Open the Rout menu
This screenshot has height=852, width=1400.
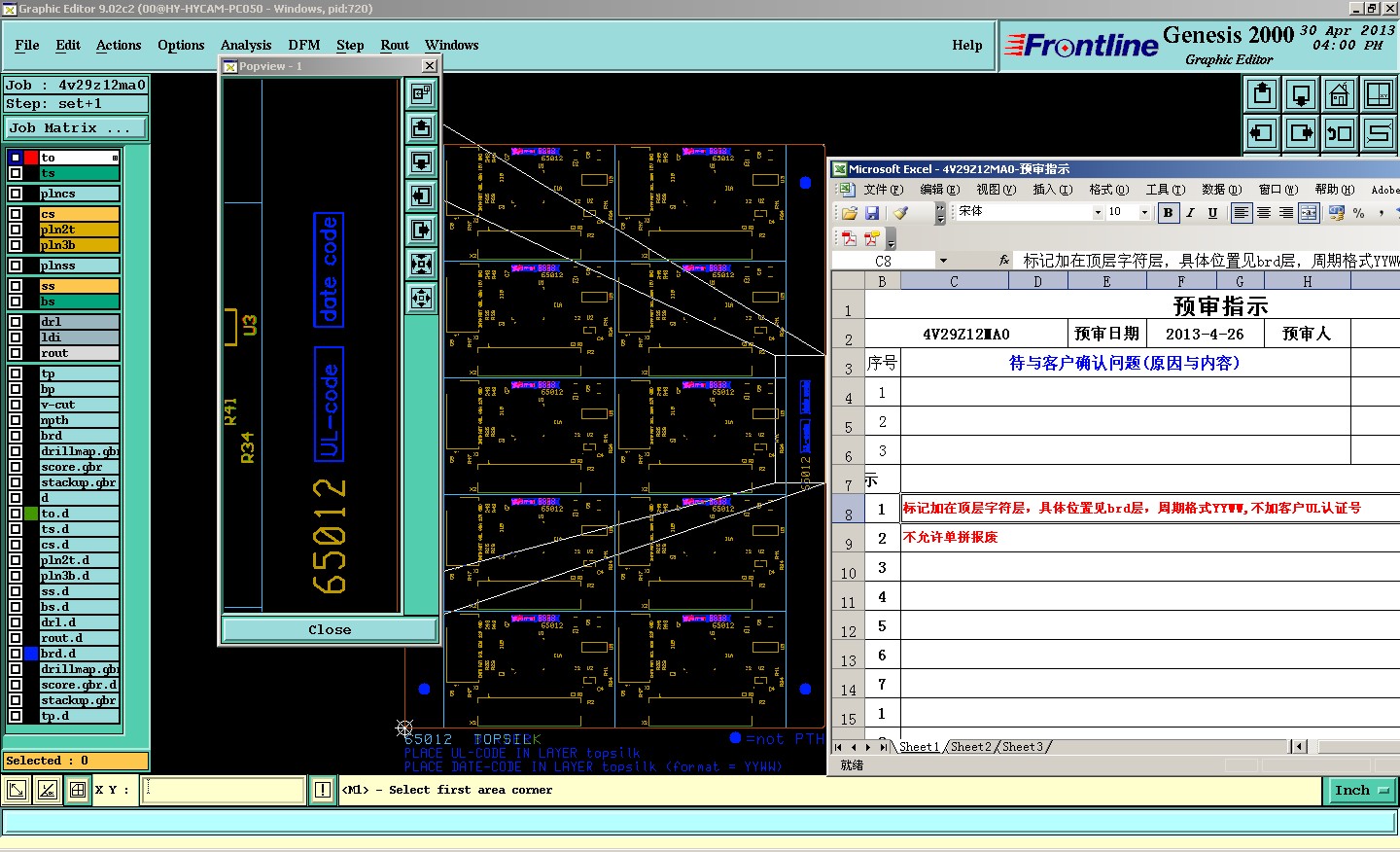point(395,45)
